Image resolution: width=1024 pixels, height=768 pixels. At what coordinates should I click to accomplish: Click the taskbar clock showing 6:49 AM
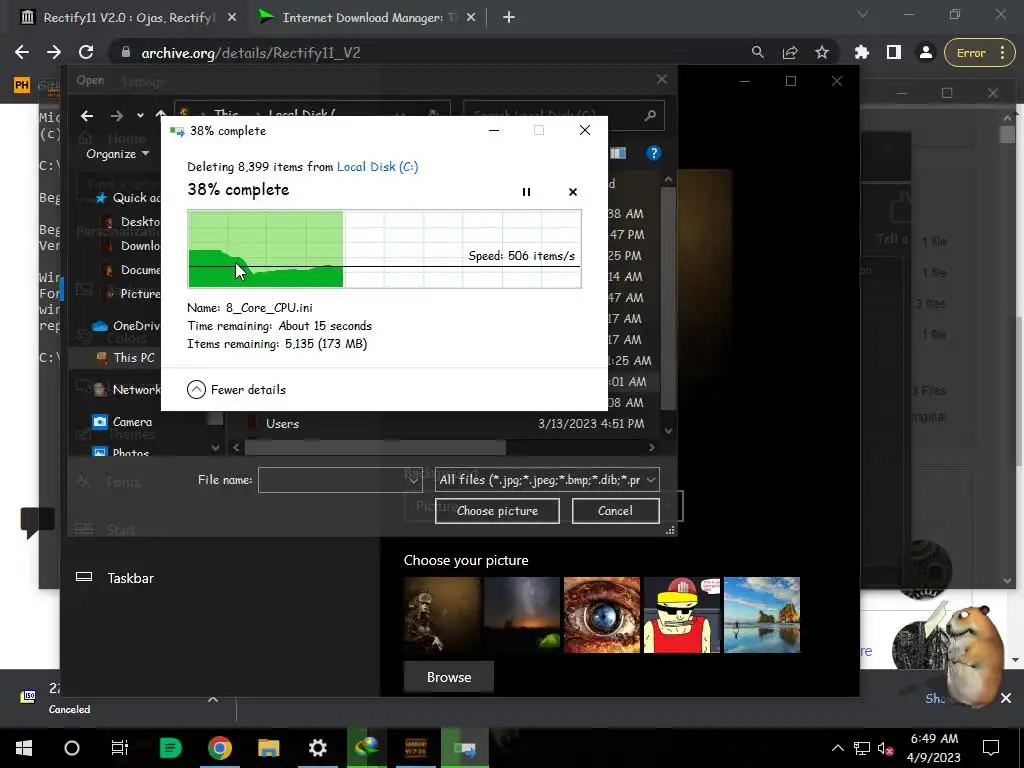point(934,748)
